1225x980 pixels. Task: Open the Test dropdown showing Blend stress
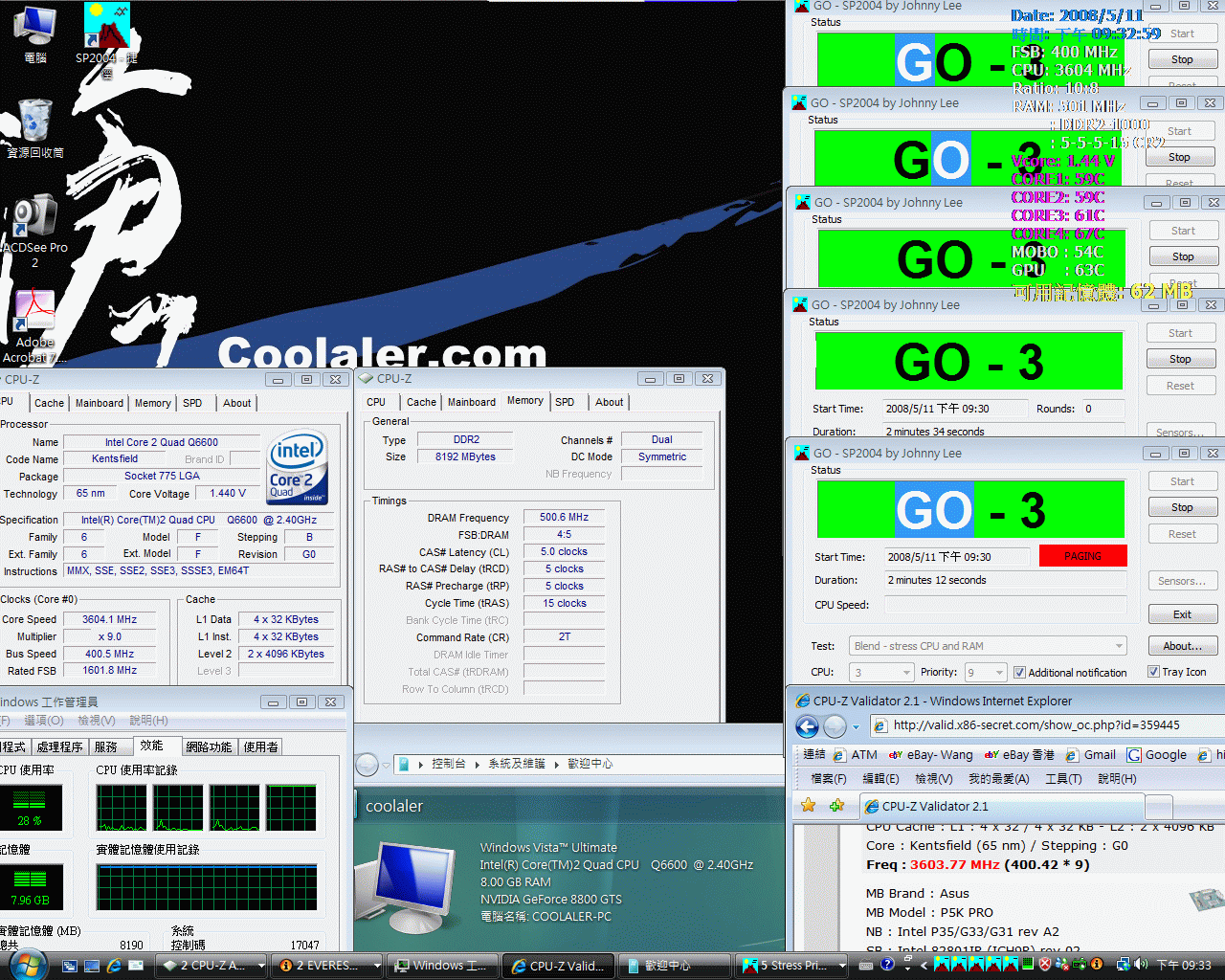pos(988,646)
